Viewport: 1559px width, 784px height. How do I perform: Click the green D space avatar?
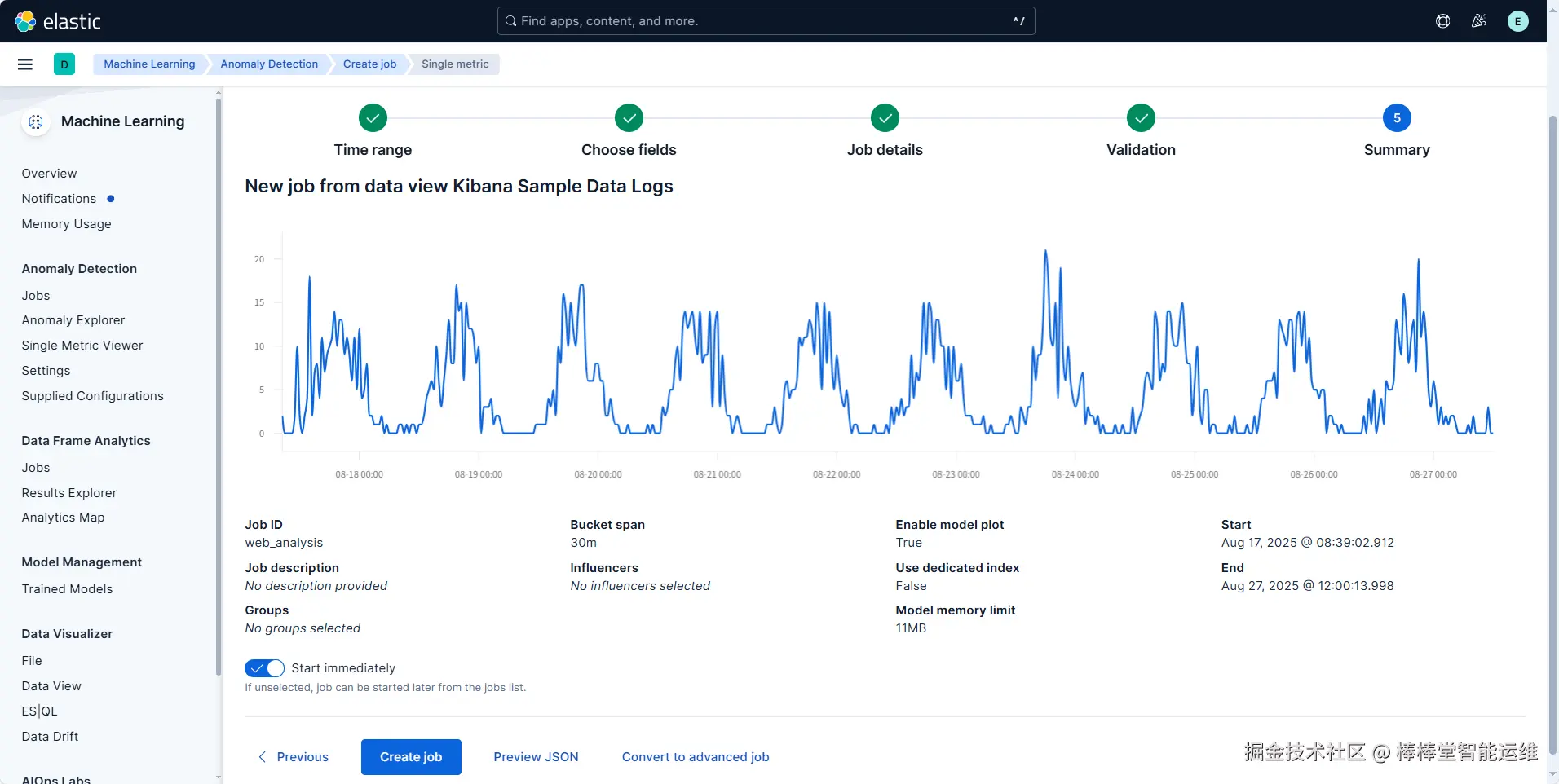coord(64,64)
